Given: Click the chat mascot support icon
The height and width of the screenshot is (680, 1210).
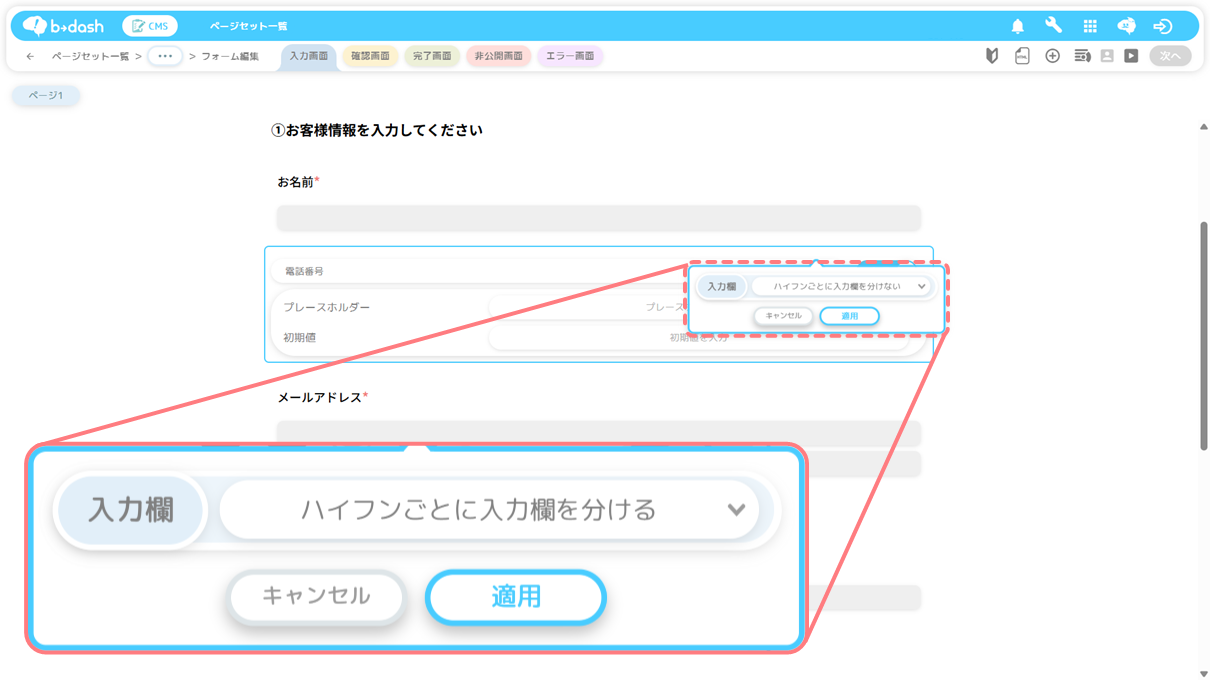Looking at the screenshot, I should pyautogui.click(x=1126, y=26).
